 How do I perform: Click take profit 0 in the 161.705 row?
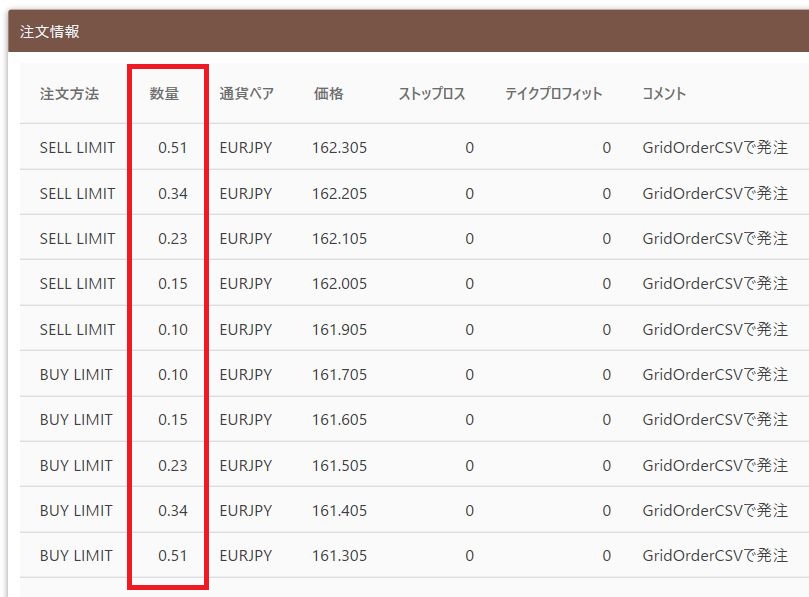click(x=607, y=374)
